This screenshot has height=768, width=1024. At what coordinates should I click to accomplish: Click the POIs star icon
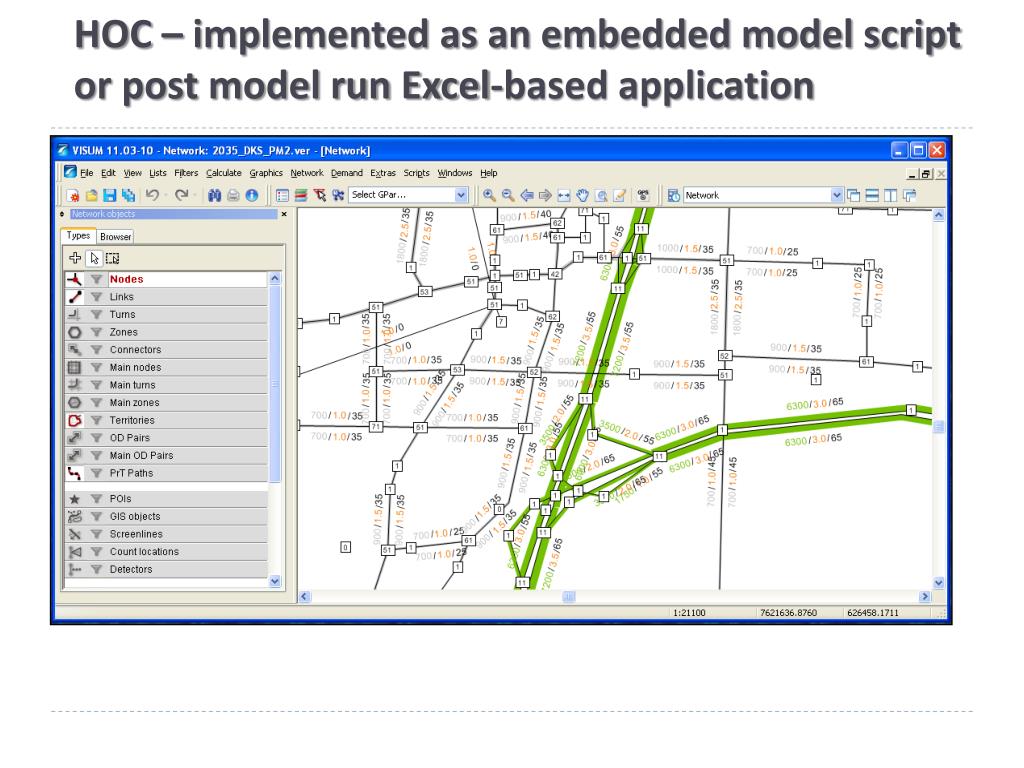(x=74, y=498)
